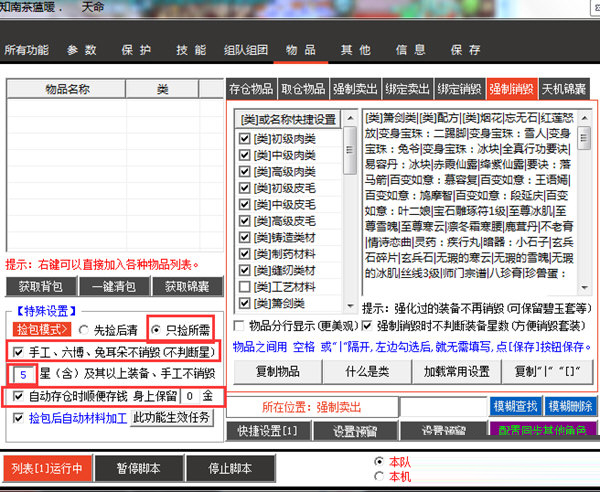Uncheck [类]初级肉类 checkbox
The height and width of the screenshot is (492, 600).
point(245,138)
